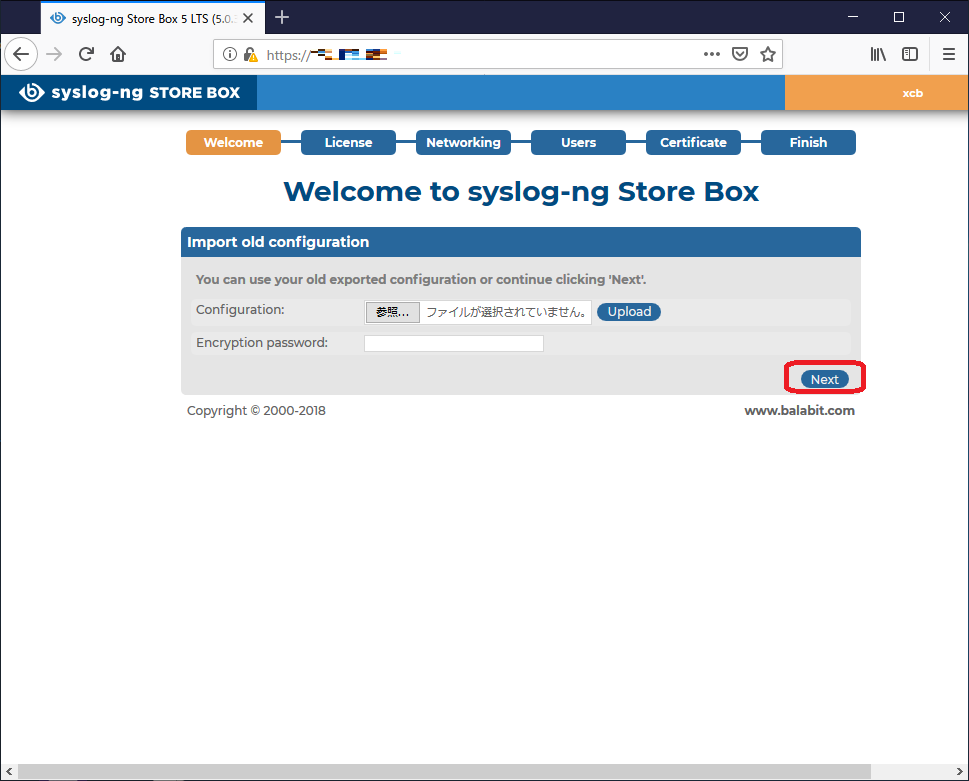Click the scrollbar right arrow
Image resolution: width=969 pixels, height=781 pixels.
(x=960, y=772)
